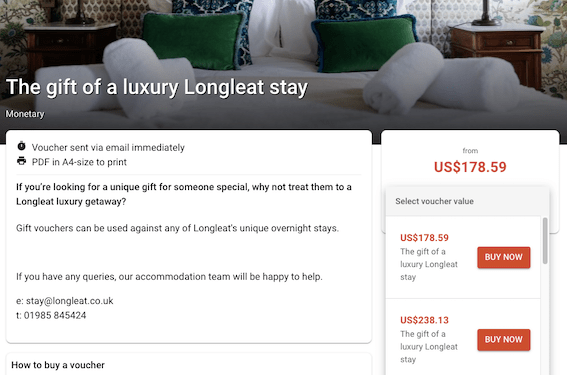
Task: Click the stay@longleat.co.uk email address
Action: tap(69, 301)
